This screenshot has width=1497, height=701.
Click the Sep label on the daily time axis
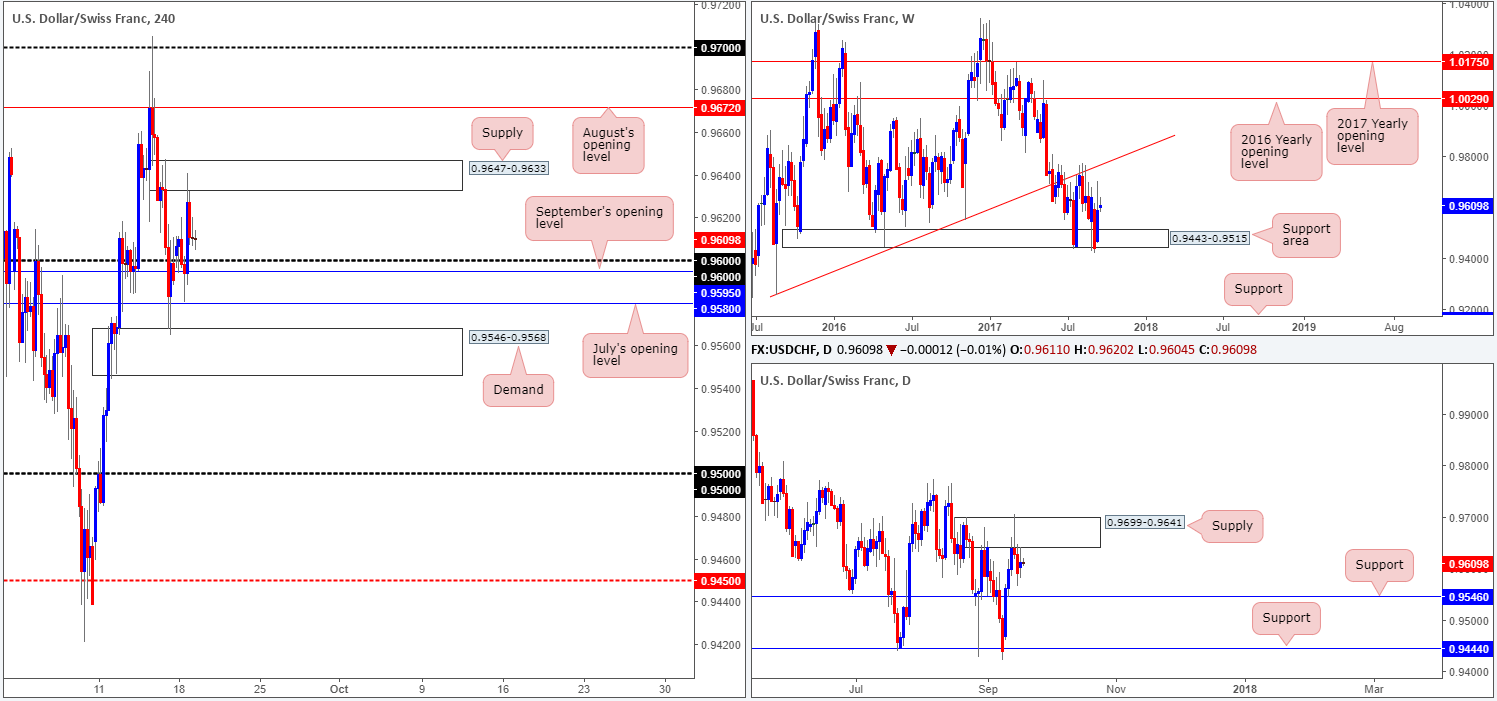pyautogui.click(x=988, y=689)
